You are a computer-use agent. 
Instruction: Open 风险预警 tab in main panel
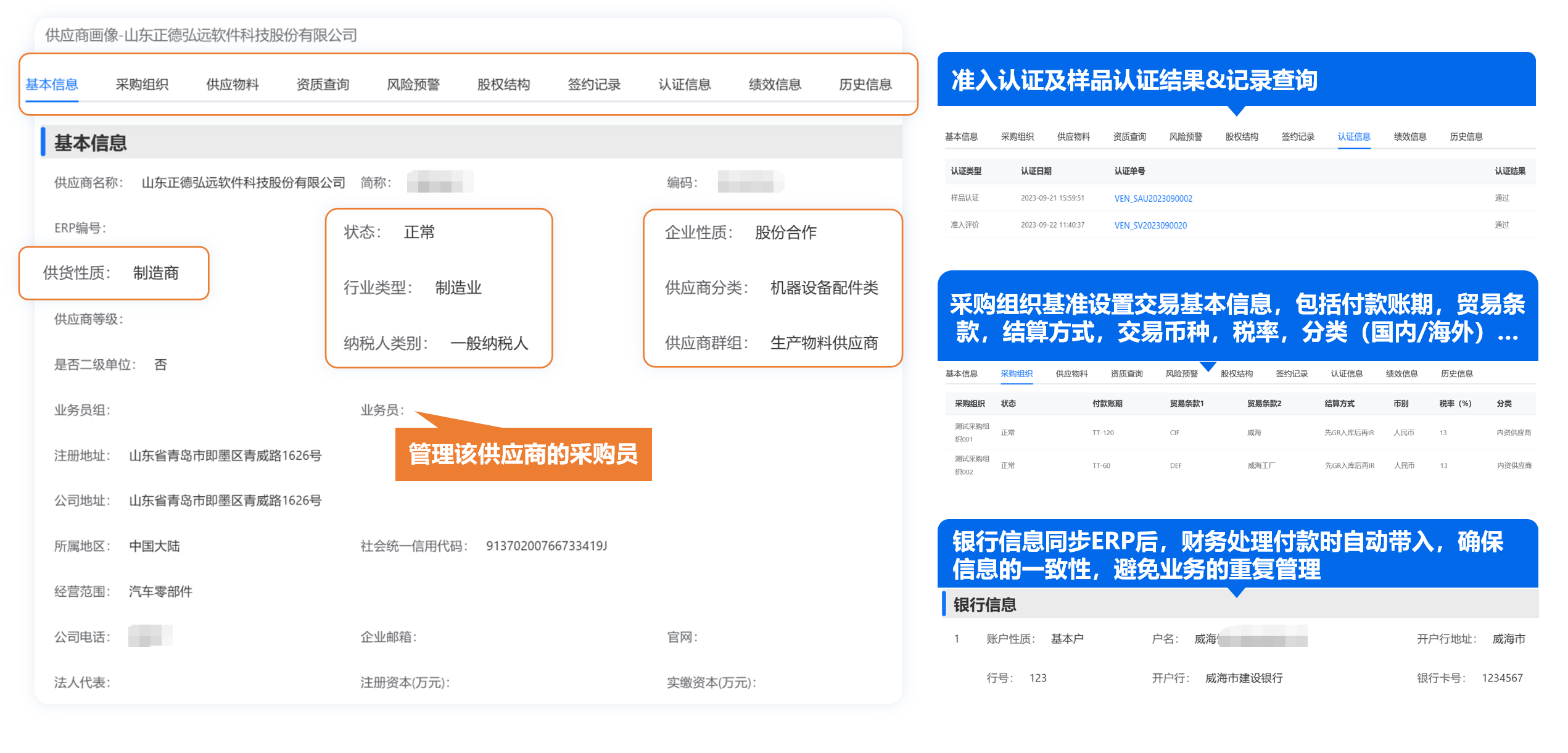pyautogui.click(x=413, y=85)
